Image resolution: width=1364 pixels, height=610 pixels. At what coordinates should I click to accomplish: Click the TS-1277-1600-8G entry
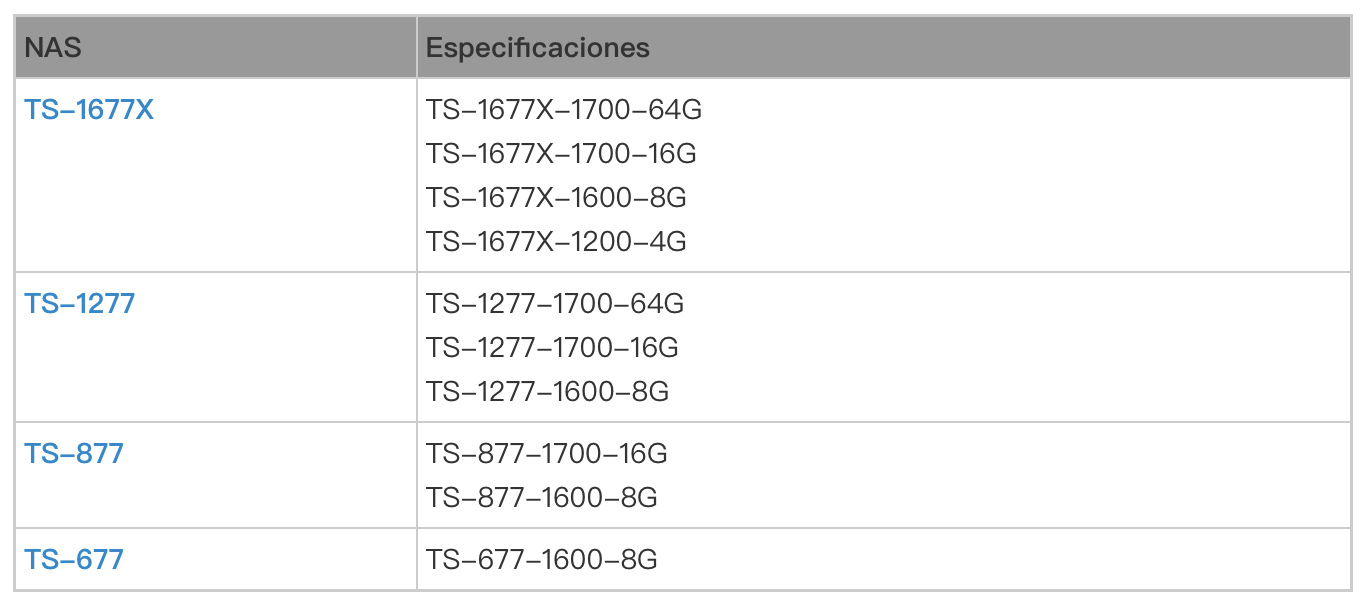[x=547, y=391]
